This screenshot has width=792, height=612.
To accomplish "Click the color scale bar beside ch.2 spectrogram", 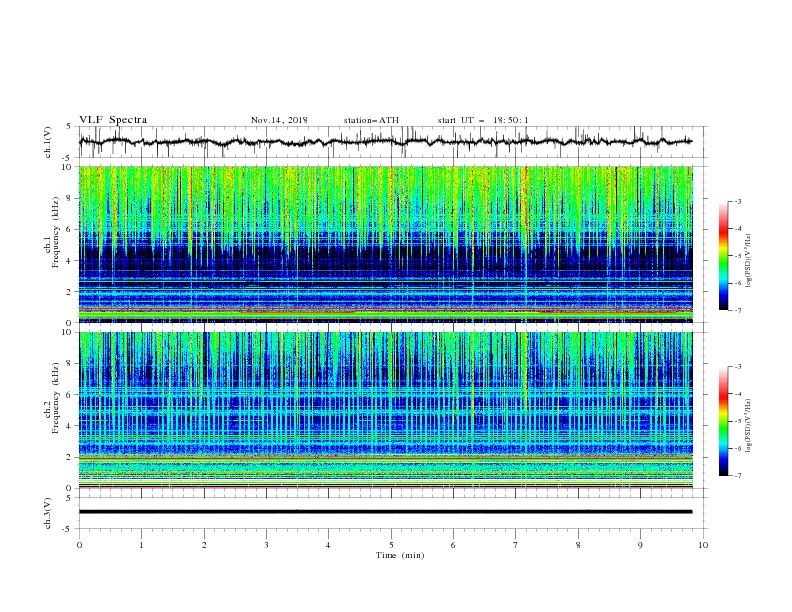I will point(723,421).
